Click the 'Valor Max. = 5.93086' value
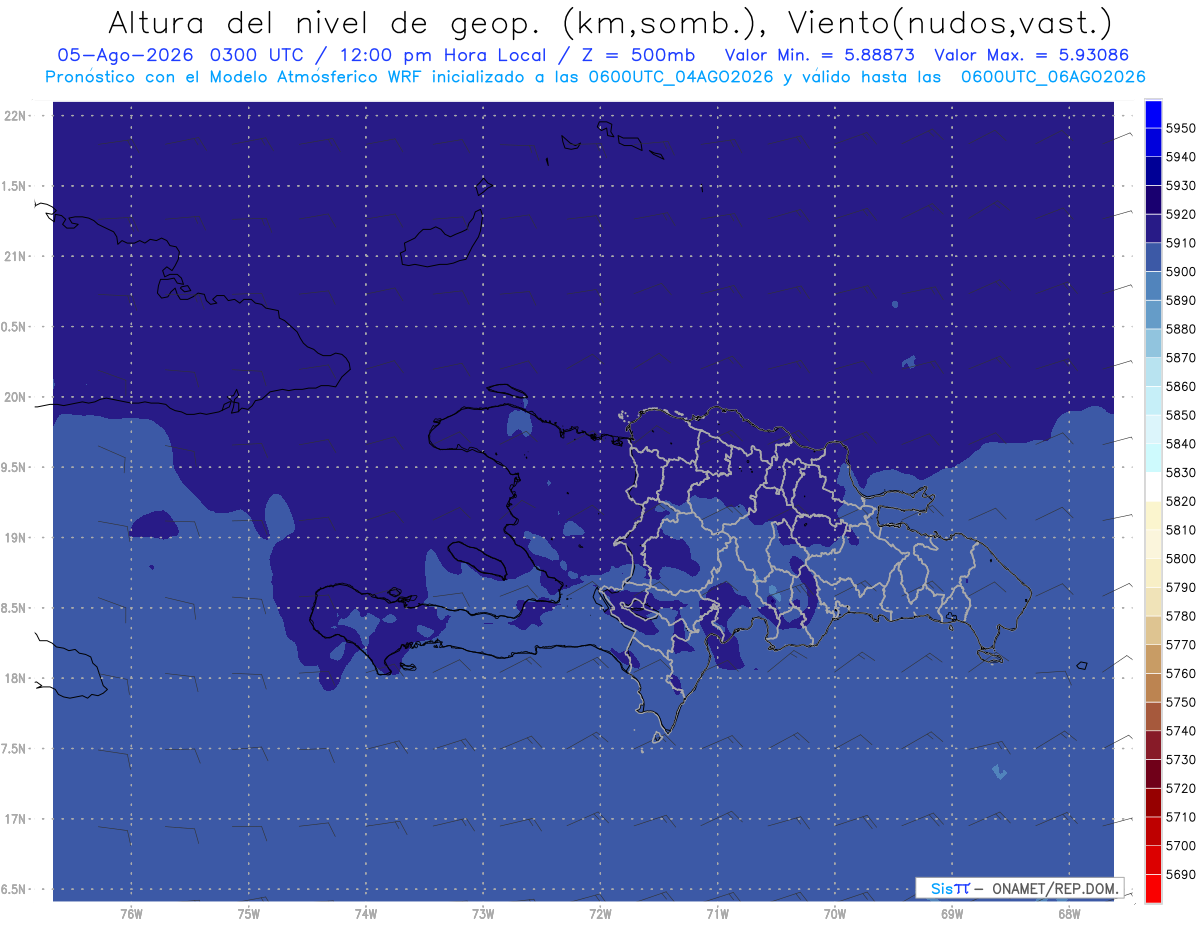Screen dimensions: 1200x927 click(1034, 56)
